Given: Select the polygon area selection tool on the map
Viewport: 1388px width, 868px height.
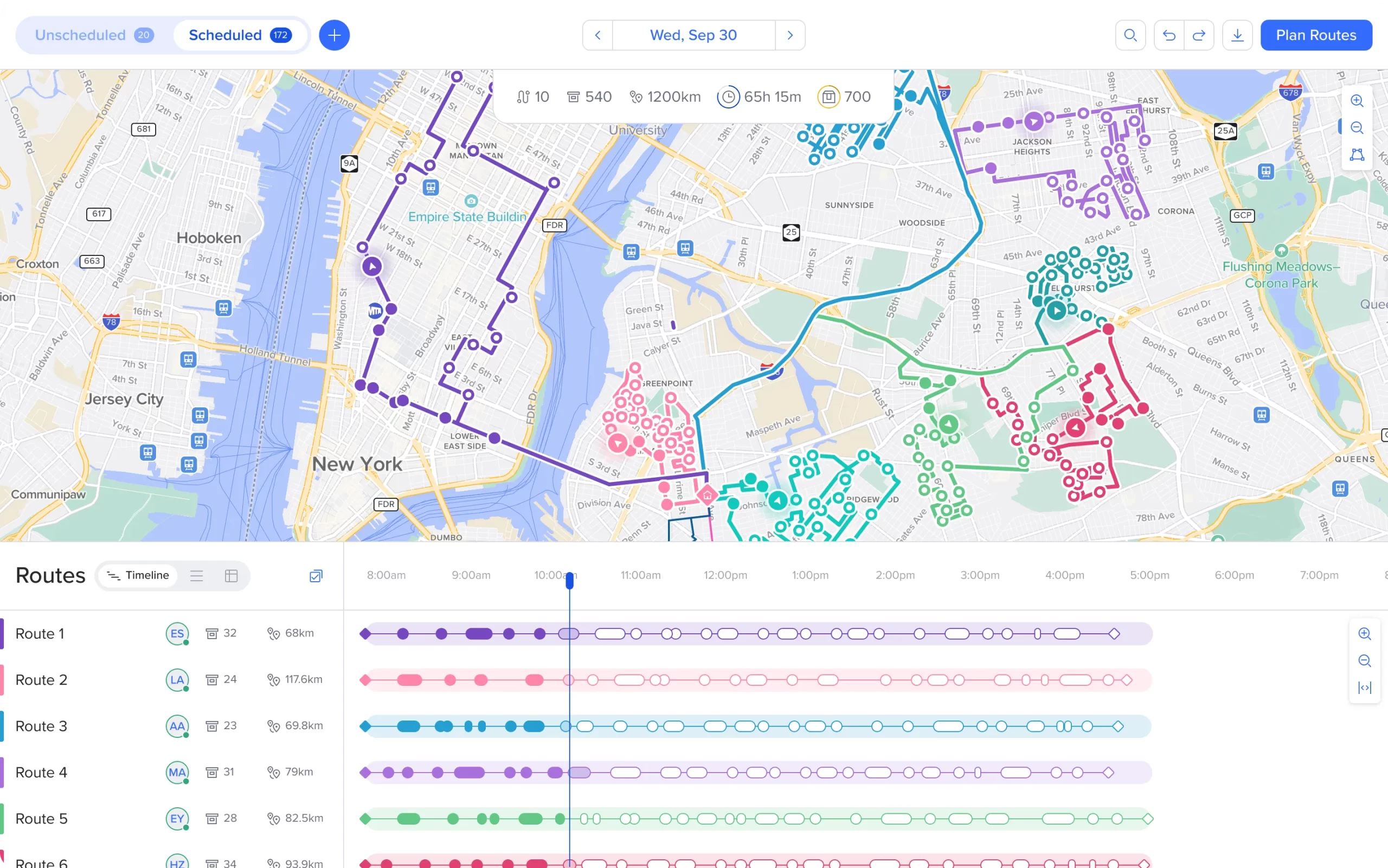Looking at the screenshot, I should click(1357, 154).
